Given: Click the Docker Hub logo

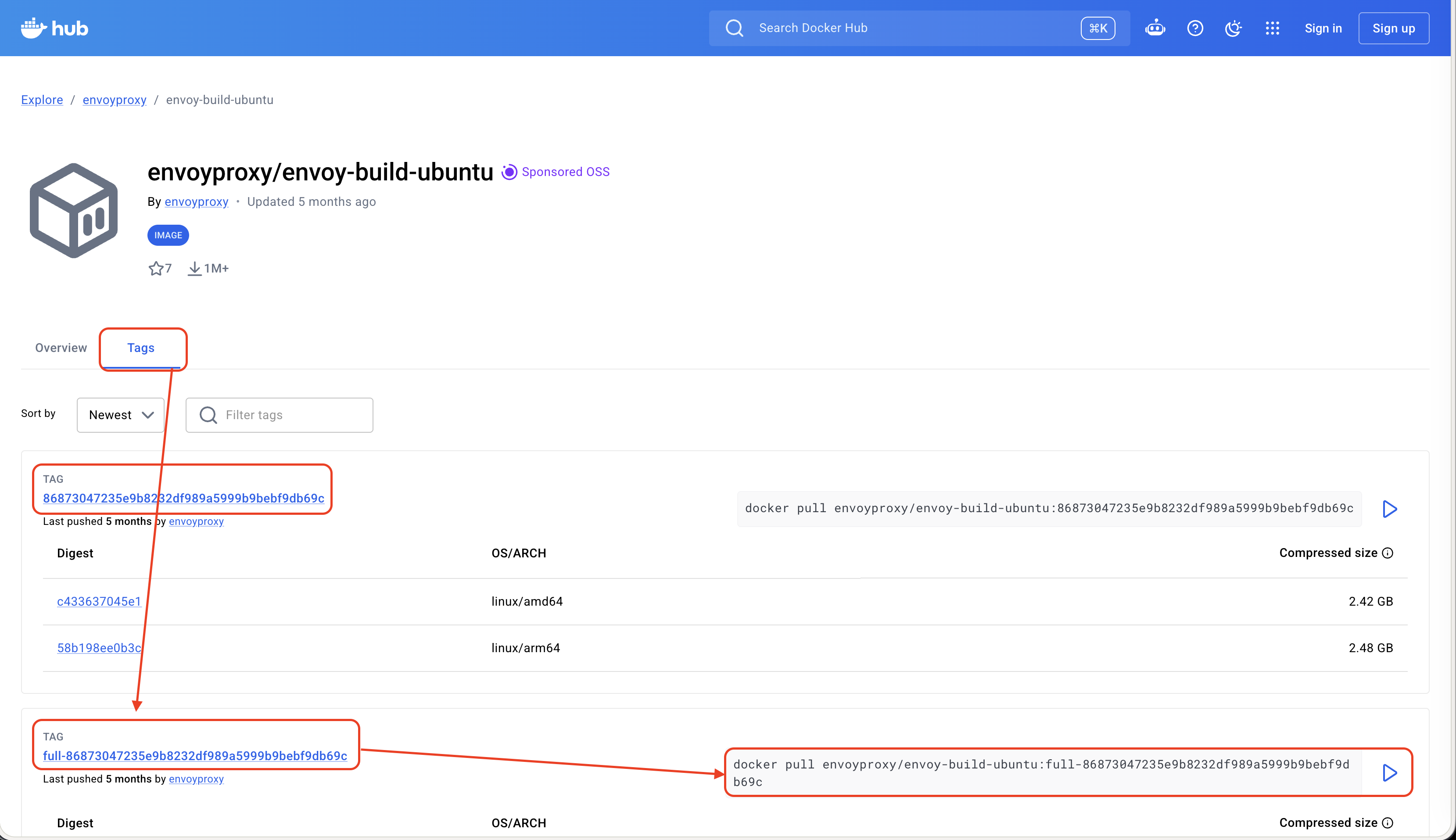Looking at the screenshot, I should click(54, 28).
